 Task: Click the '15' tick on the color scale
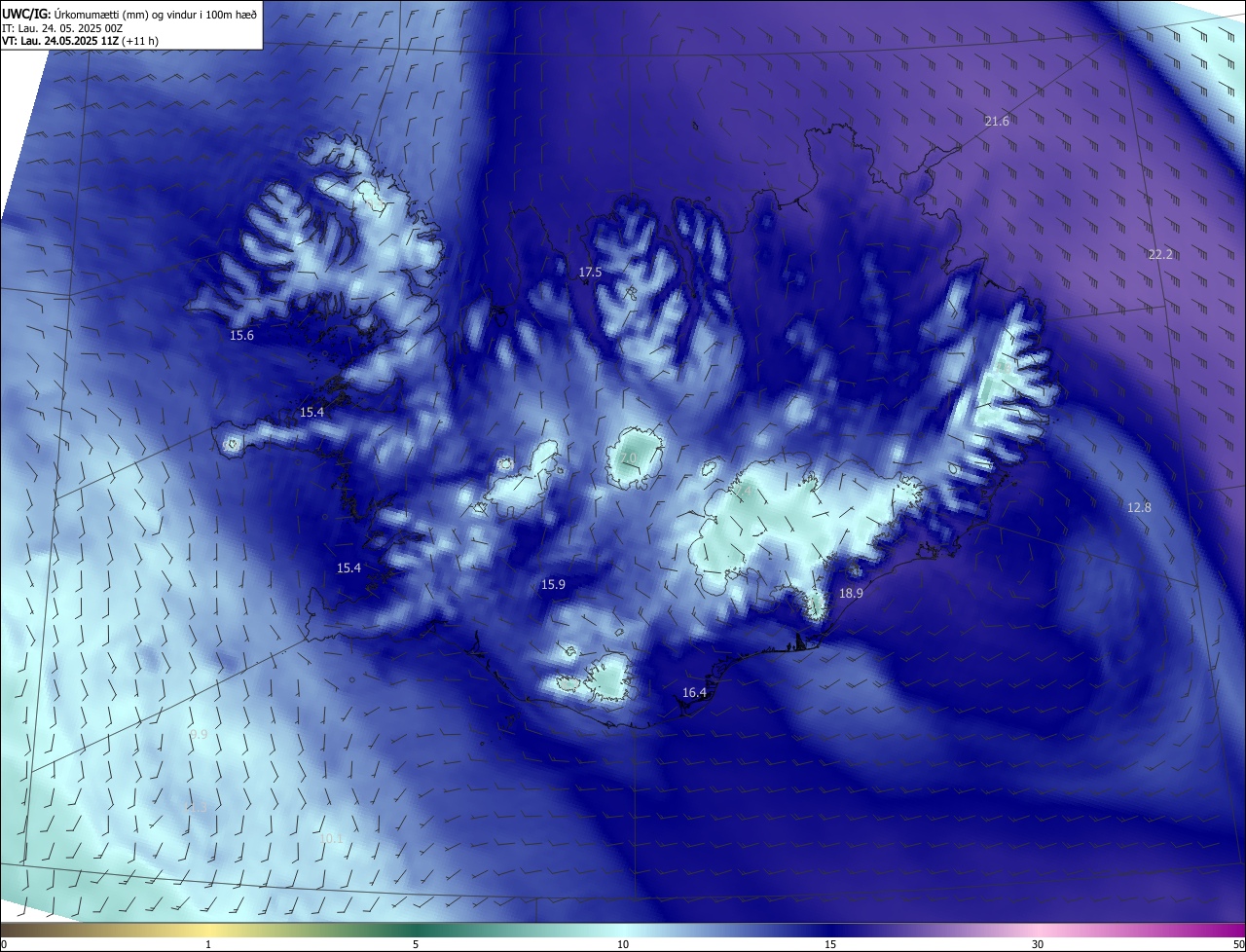click(x=830, y=944)
